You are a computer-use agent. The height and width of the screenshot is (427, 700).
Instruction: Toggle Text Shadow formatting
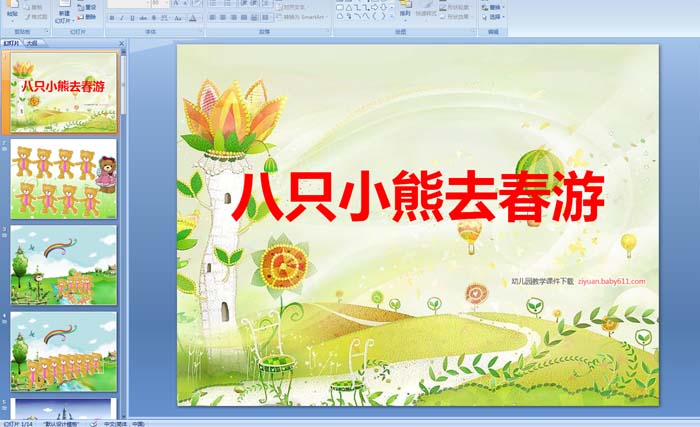pos(154,18)
